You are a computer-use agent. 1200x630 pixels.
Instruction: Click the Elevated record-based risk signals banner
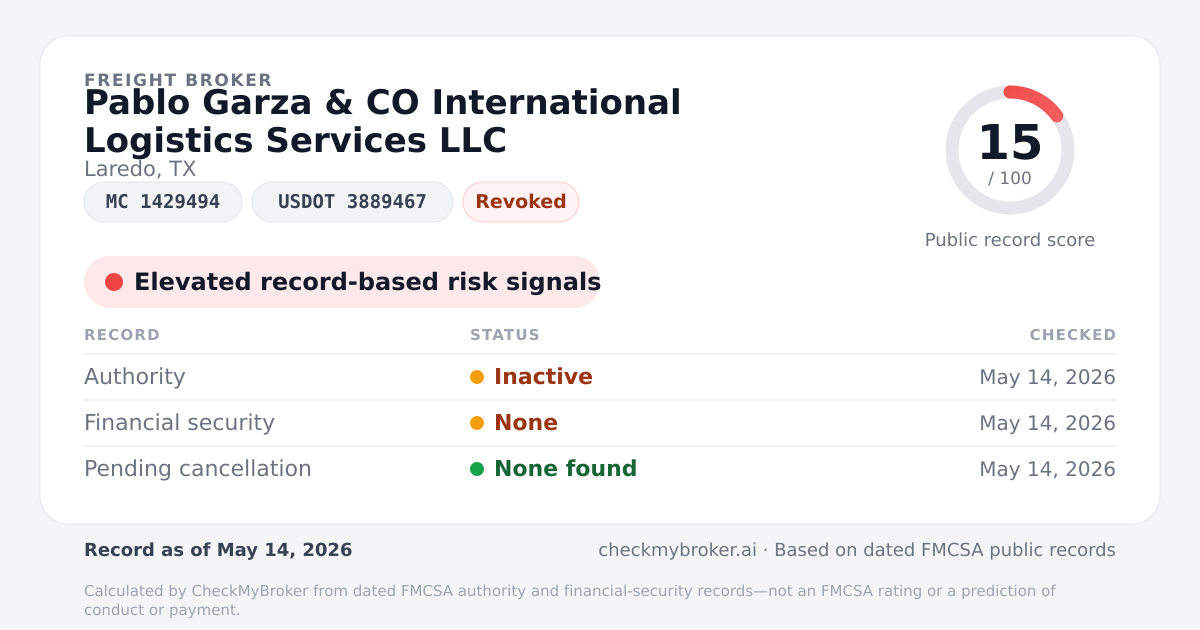[x=342, y=282]
